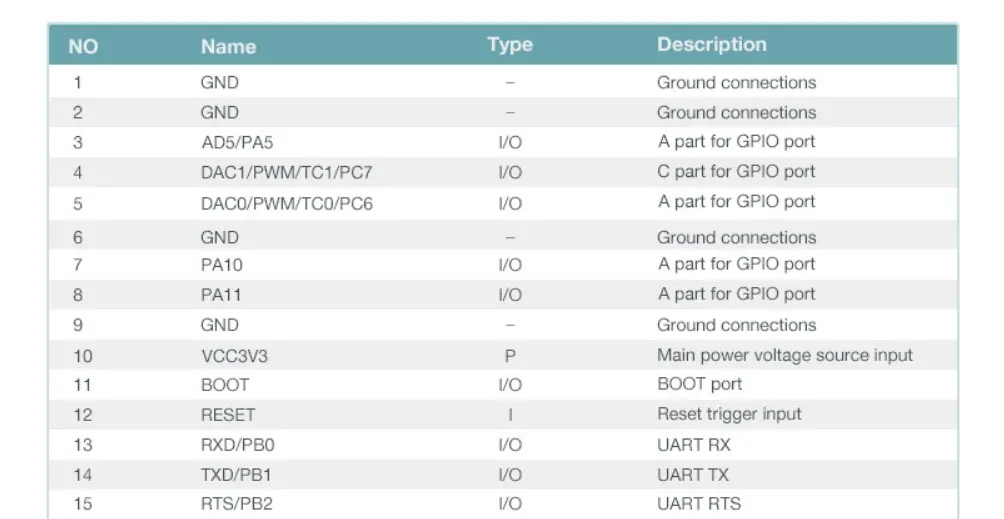Screen dimensions: 1004x519
Task: Click the VCC3V3 pin name
Action: (234, 356)
